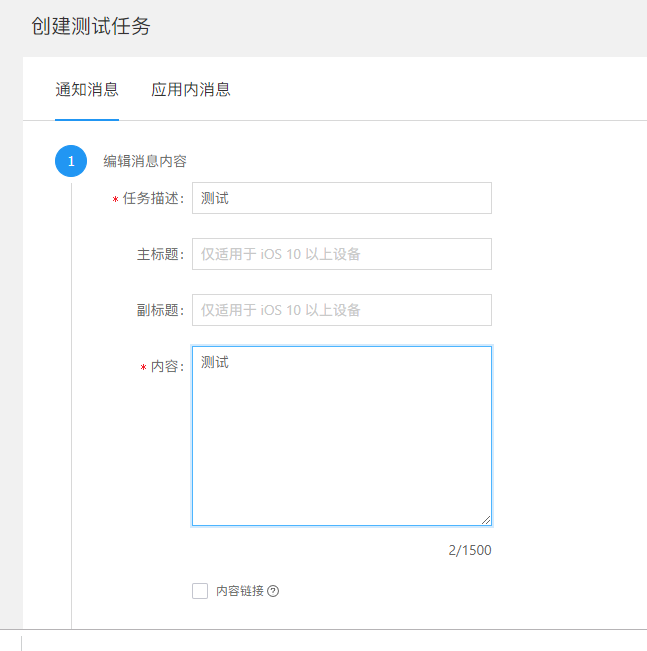Click the red required asterisk by 内容

click(x=143, y=367)
